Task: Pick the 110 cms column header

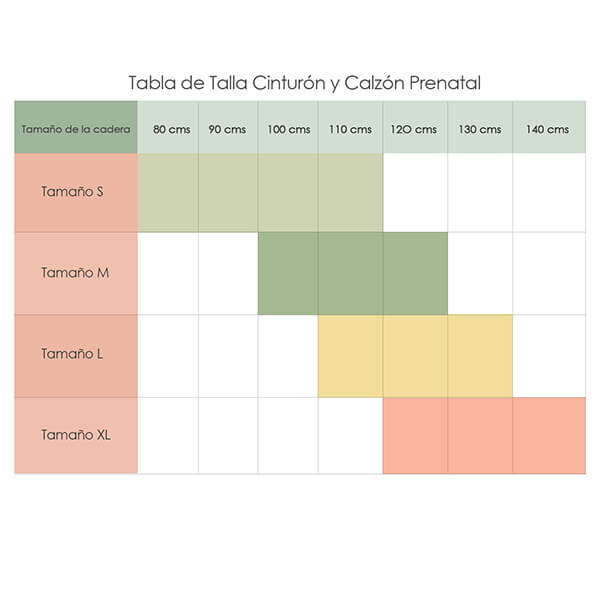Action: tap(350, 128)
